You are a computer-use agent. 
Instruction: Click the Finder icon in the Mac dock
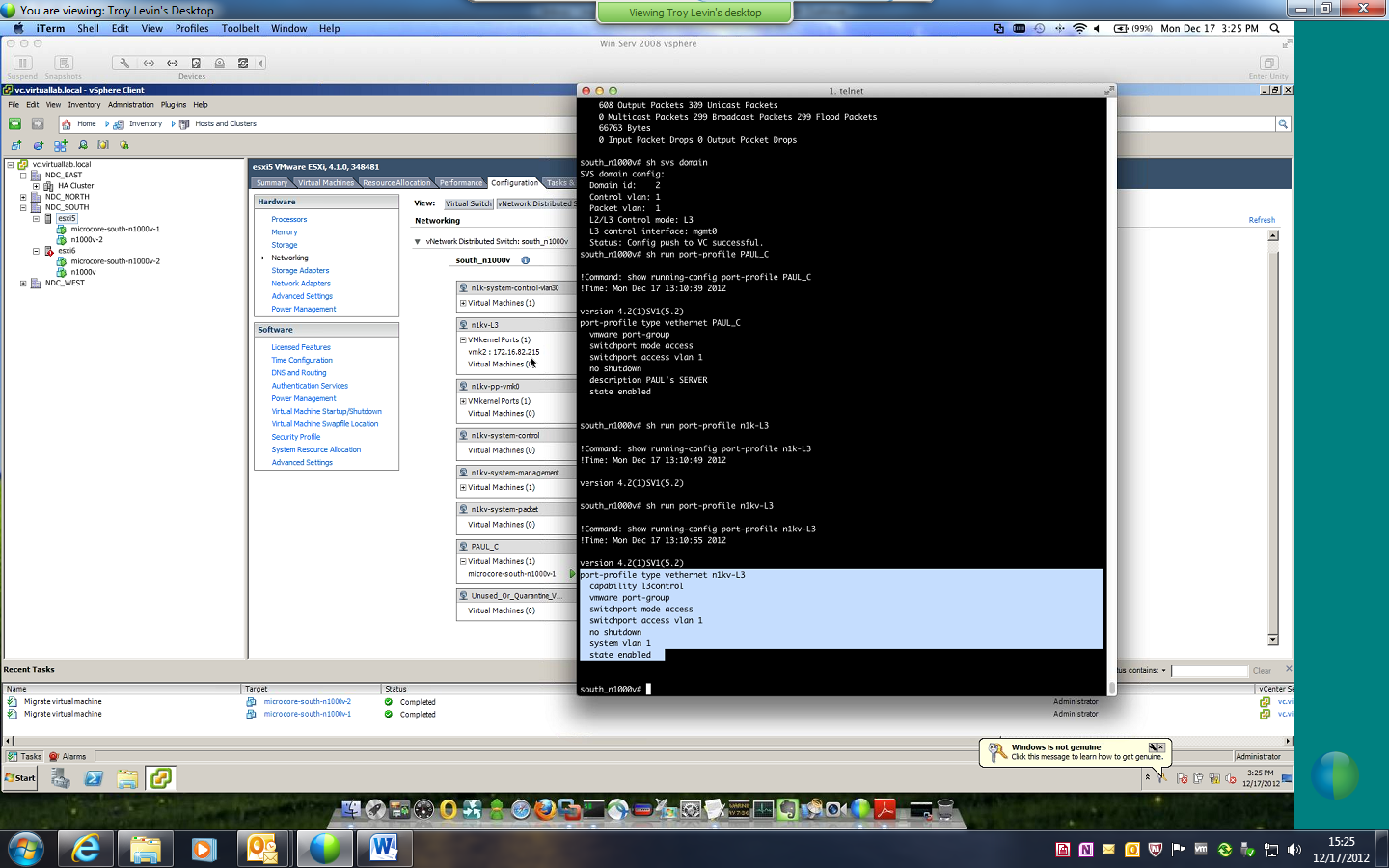pyautogui.click(x=351, y=809)
